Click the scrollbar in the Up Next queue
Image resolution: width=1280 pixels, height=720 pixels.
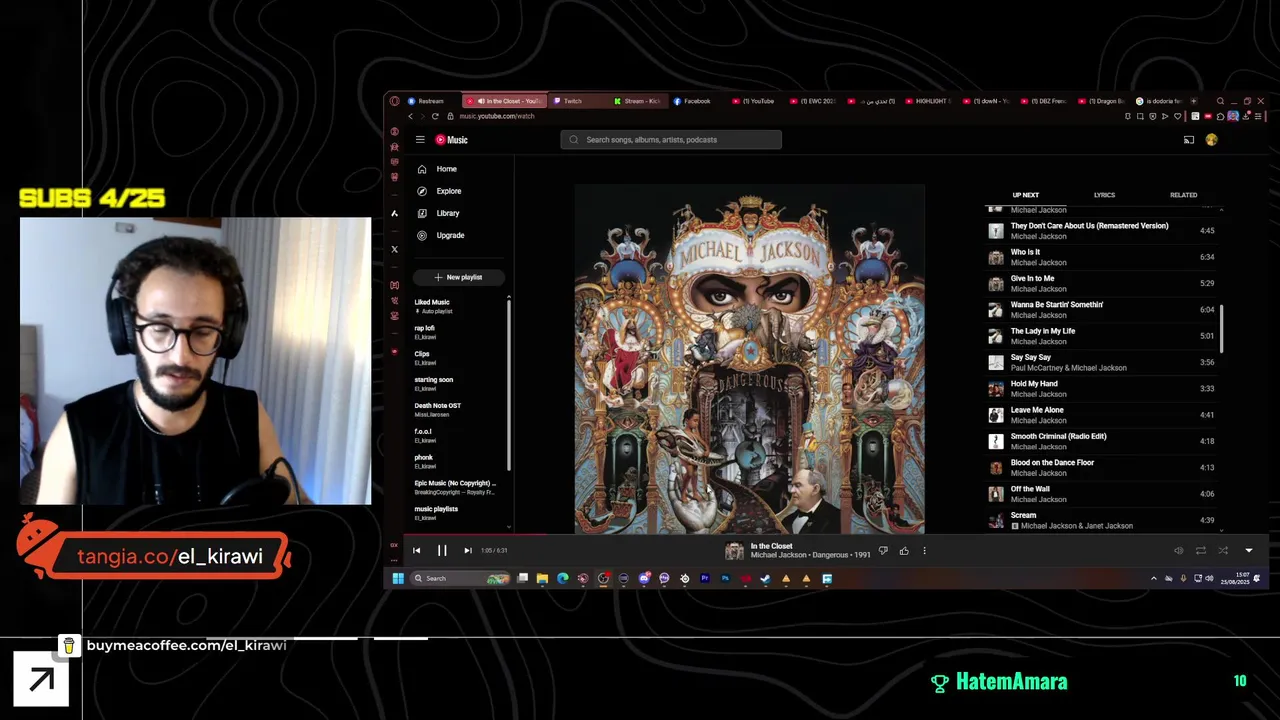click(1220, 328)
